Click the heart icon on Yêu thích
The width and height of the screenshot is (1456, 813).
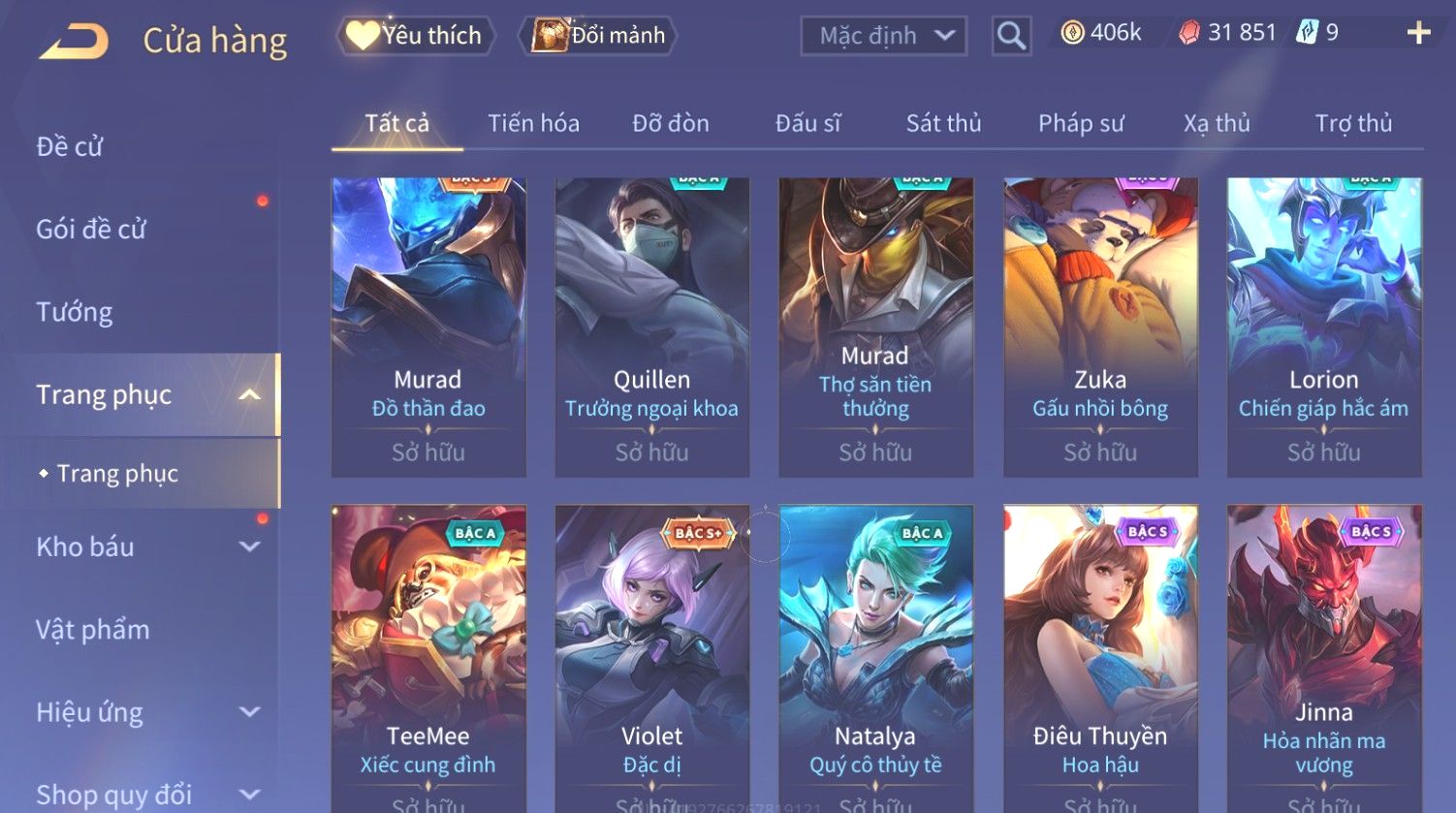coord(363,35)
